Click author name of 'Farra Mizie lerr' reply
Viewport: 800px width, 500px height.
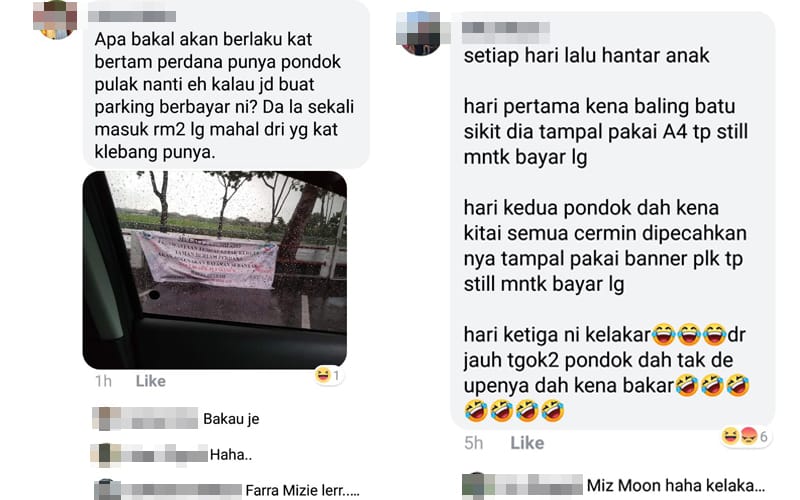click(182, 491)
